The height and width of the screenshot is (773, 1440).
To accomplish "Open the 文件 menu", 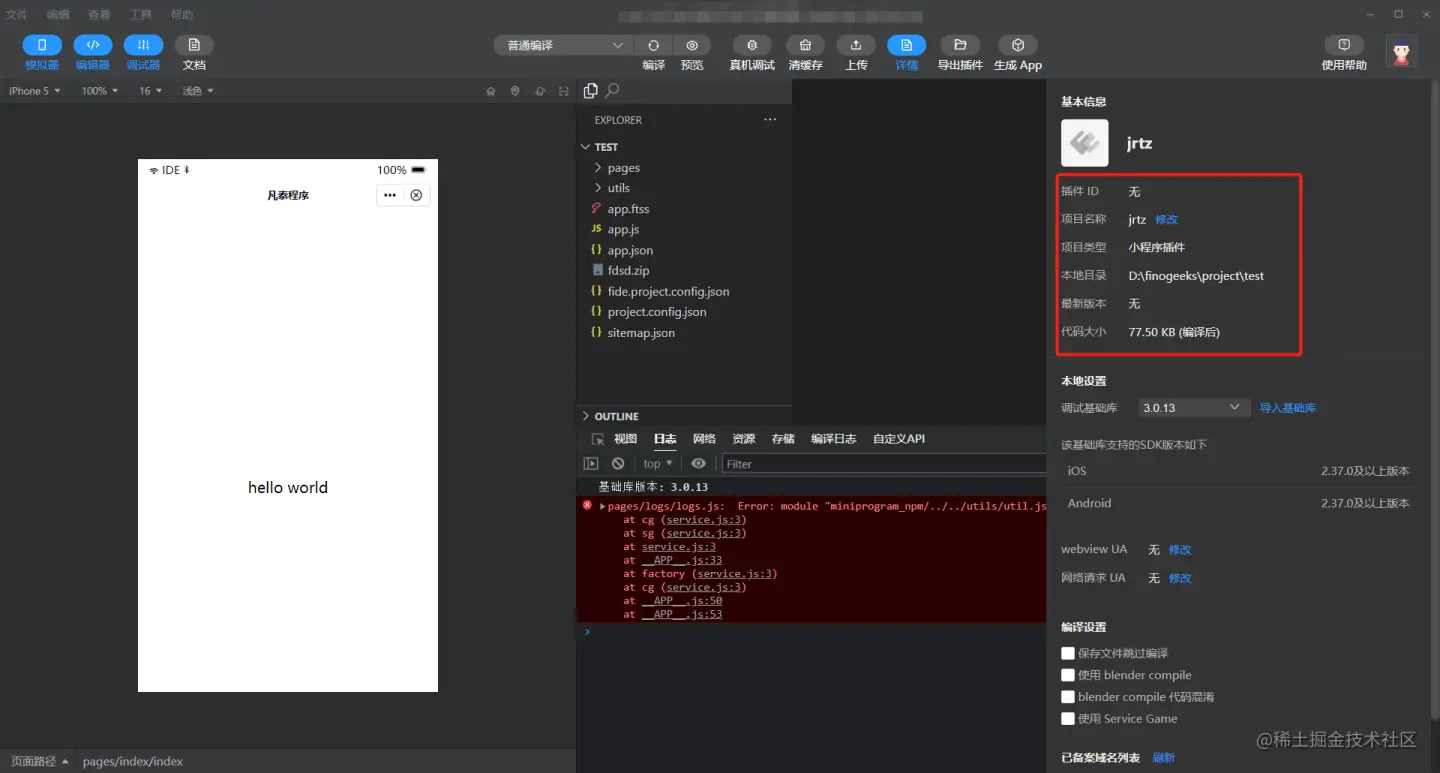I will pyautogui.click(x=17, y=15).
